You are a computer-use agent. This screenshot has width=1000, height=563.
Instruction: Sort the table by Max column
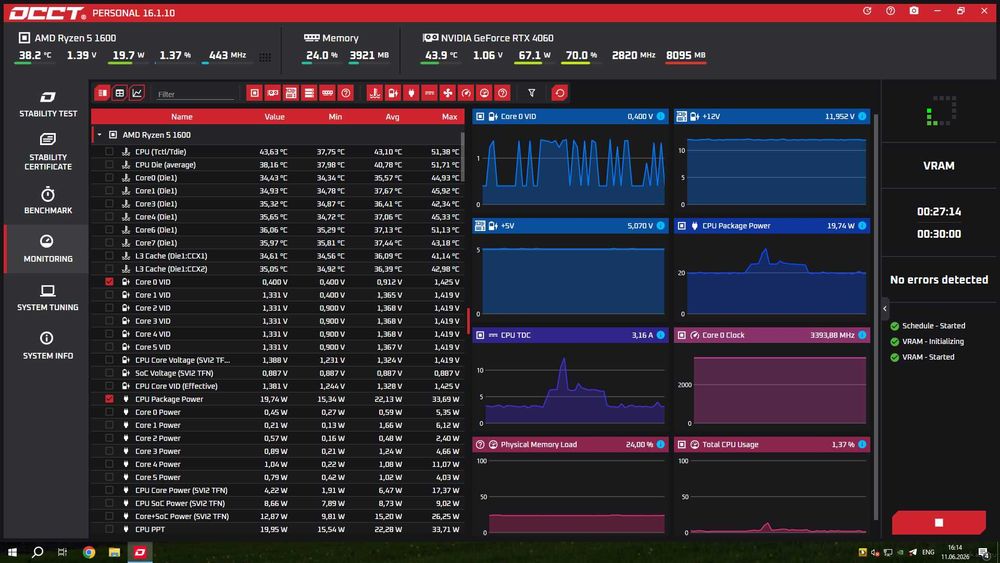click(449, 117)
